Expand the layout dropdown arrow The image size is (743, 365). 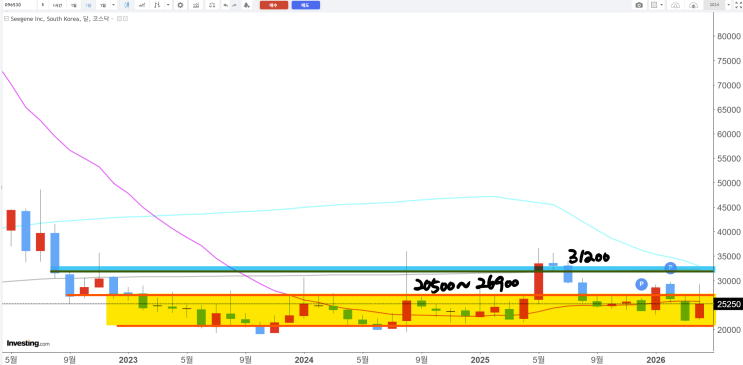point(661,5)
